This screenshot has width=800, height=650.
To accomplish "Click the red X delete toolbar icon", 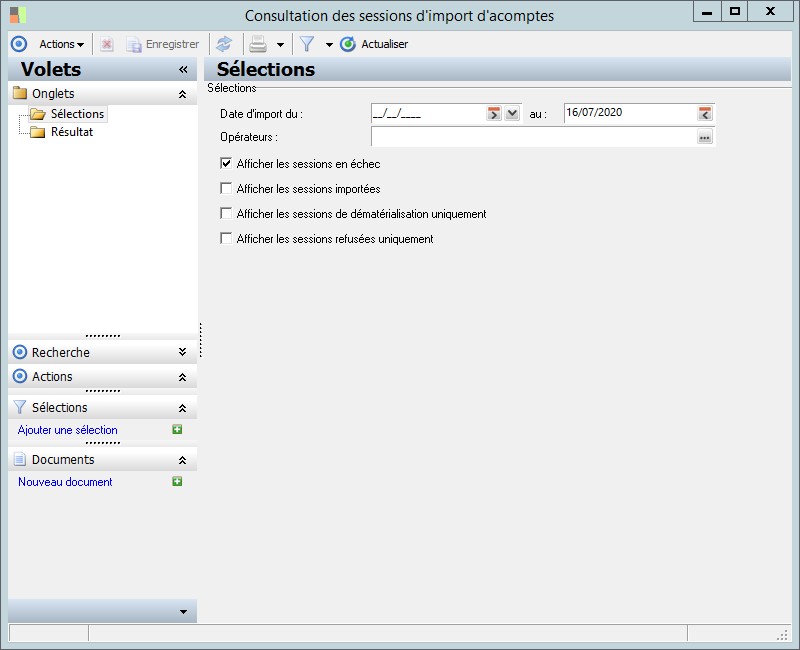I will [107, 44].
